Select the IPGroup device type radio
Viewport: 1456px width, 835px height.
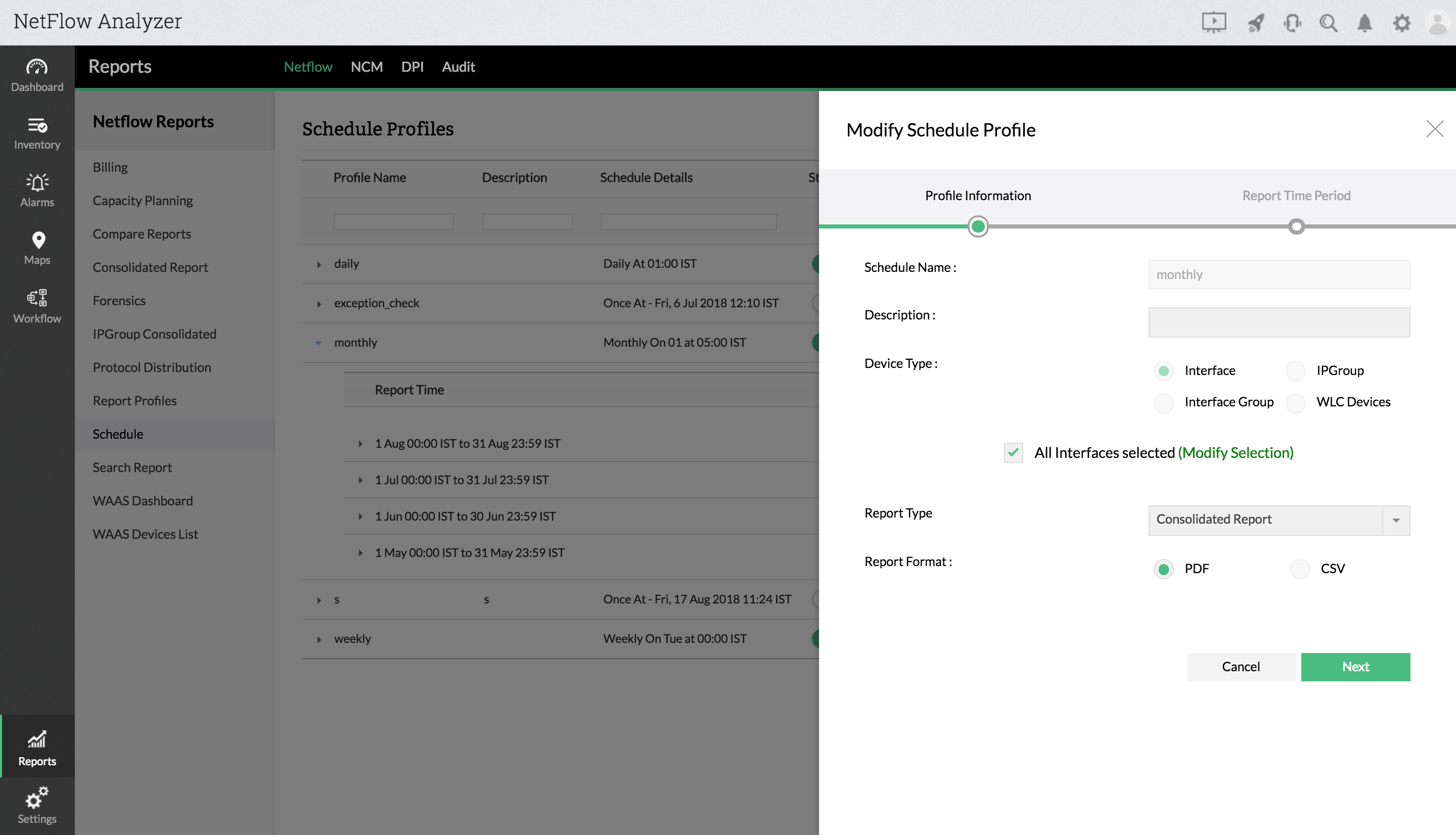(x=1295, y=370)
